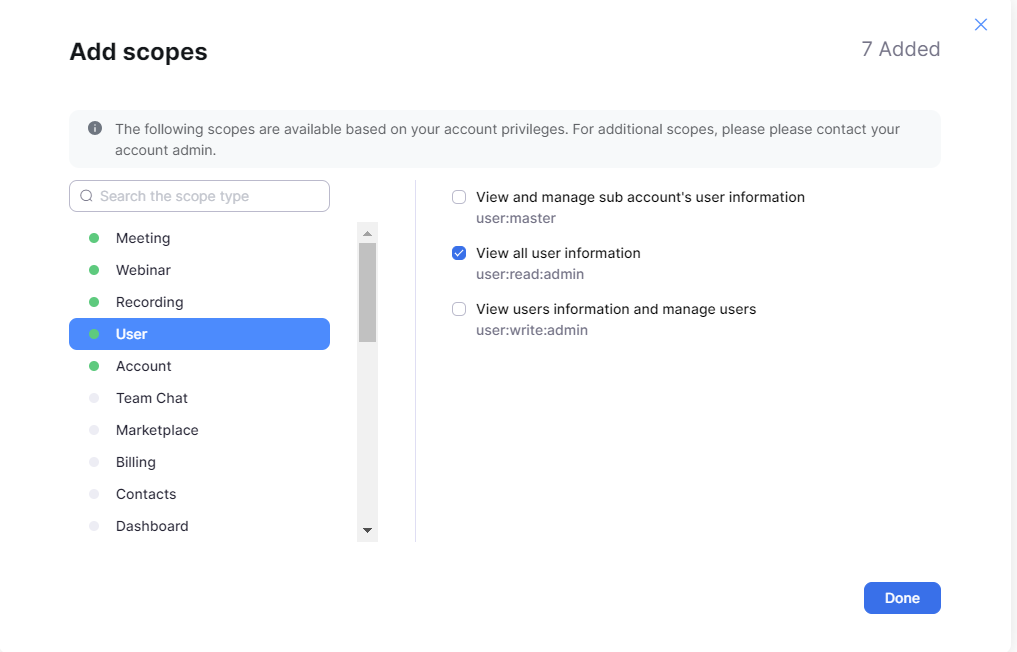The width and height of the screenshot is (1017, 652).
Task: Select the Dashboard scope category
Action: [x=152, y=526]
